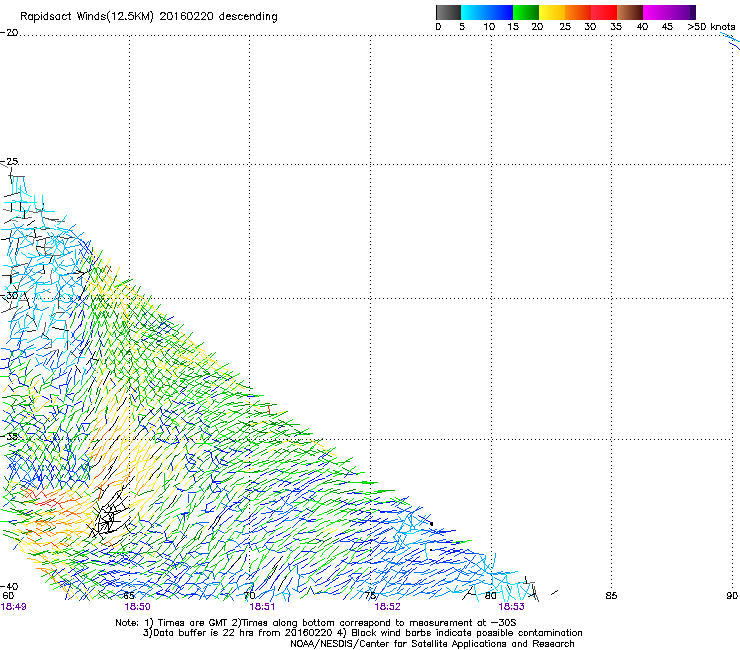Click the '-40' latitude axis label
Viewport: 740px width, 650px height.
point(9,586)
